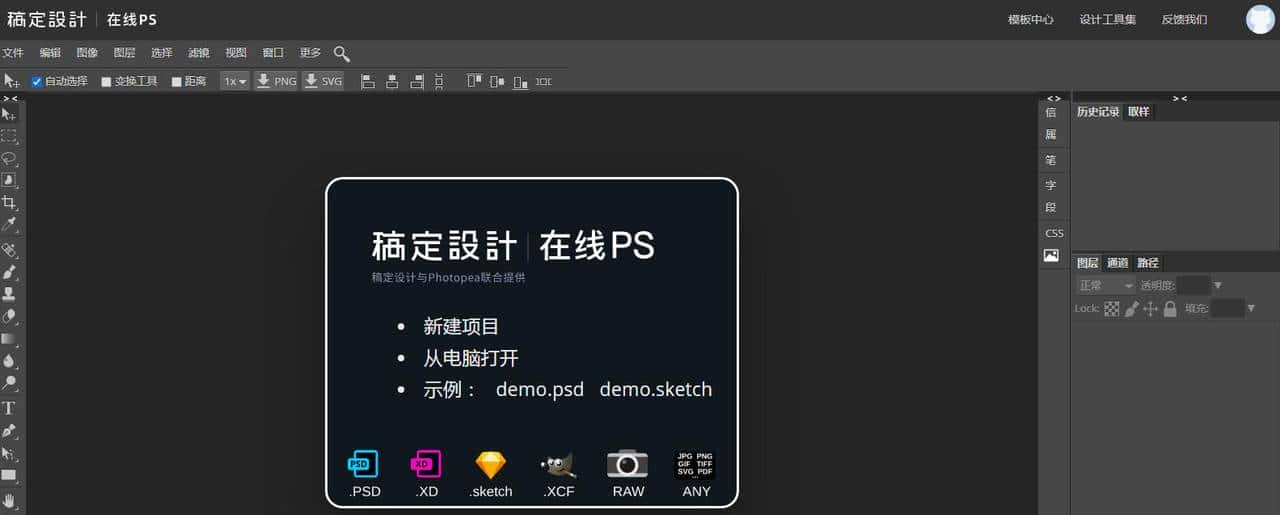The image size is (1280, 515).
Task: Select the Blur droplet tool
Action: pyautogui.click(x=10, y=360)
